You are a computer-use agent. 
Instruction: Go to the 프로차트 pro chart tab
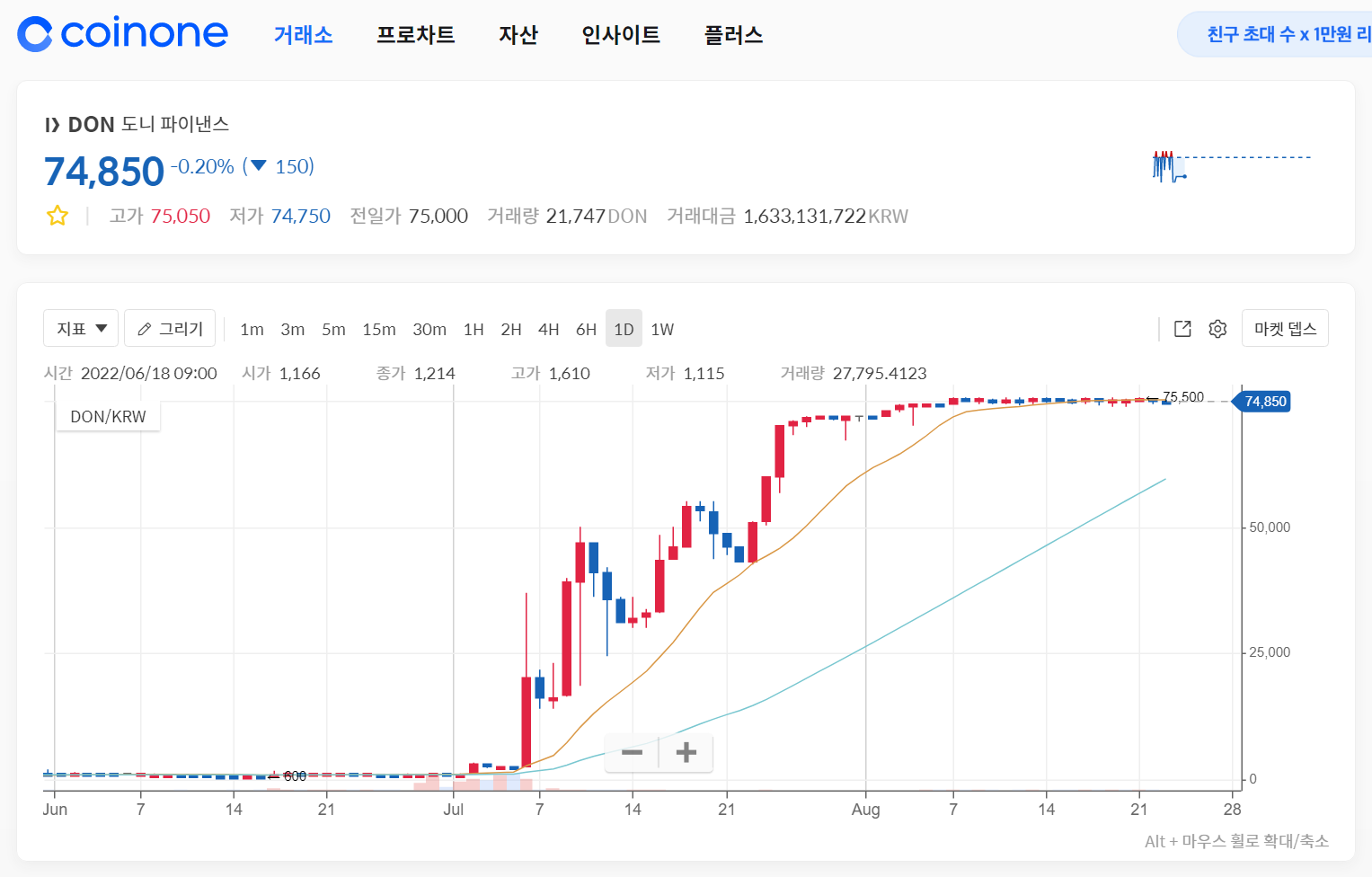415,35
